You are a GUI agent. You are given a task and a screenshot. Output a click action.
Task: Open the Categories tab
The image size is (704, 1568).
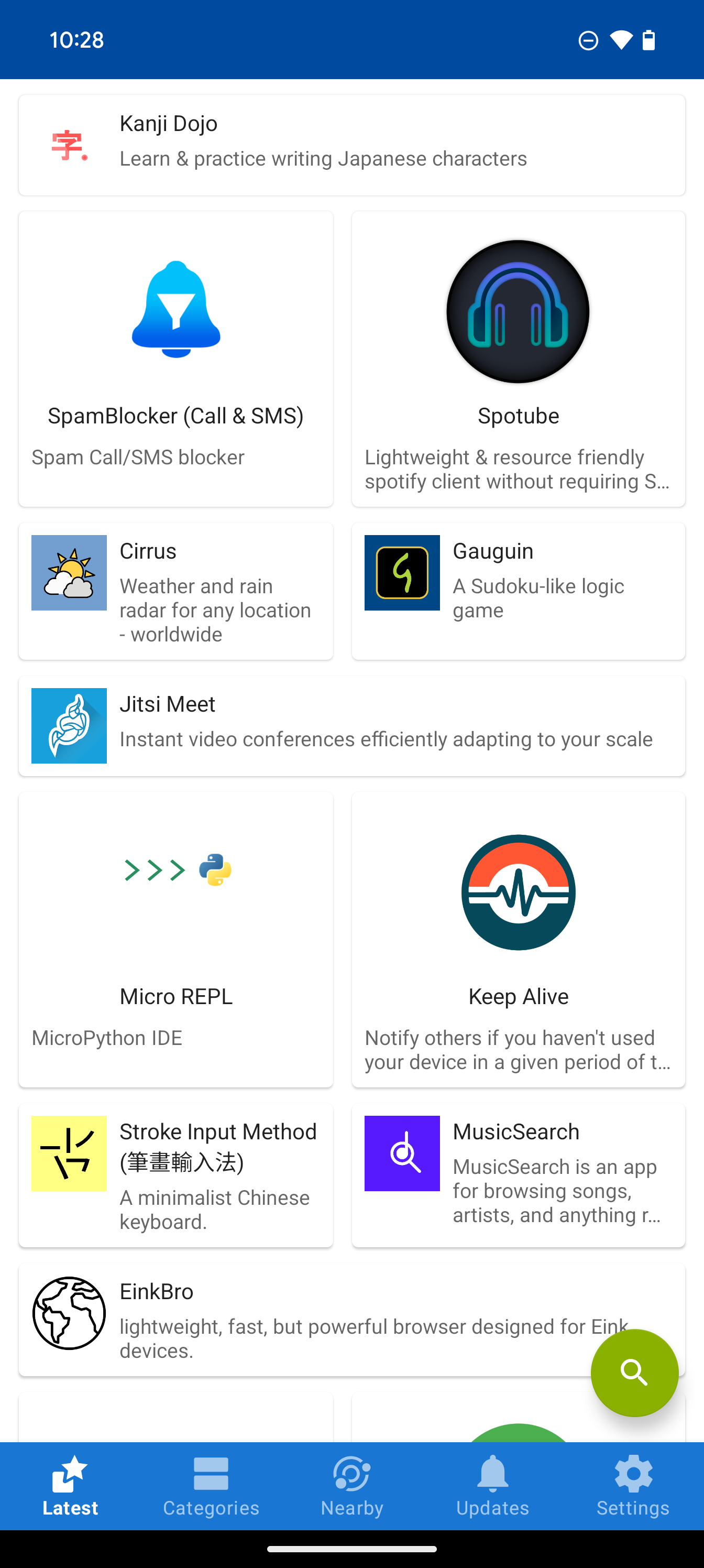pos(211,1486)
